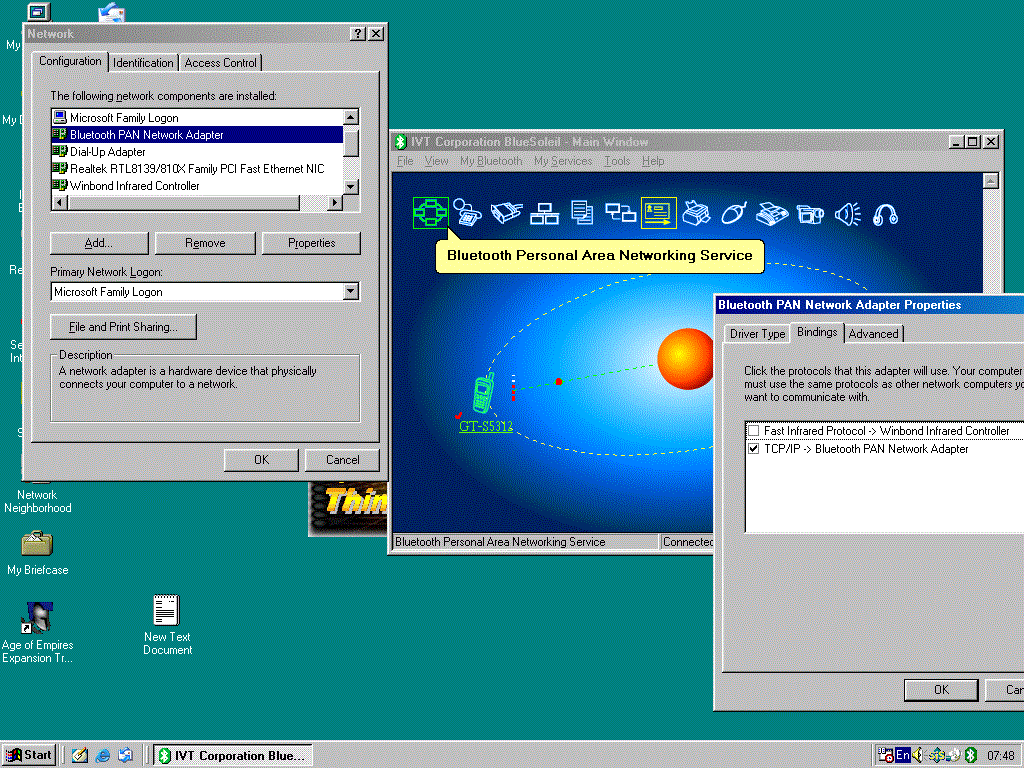
Task: Select Dial-Up Adapter in components list
Action: click(197, 152)
